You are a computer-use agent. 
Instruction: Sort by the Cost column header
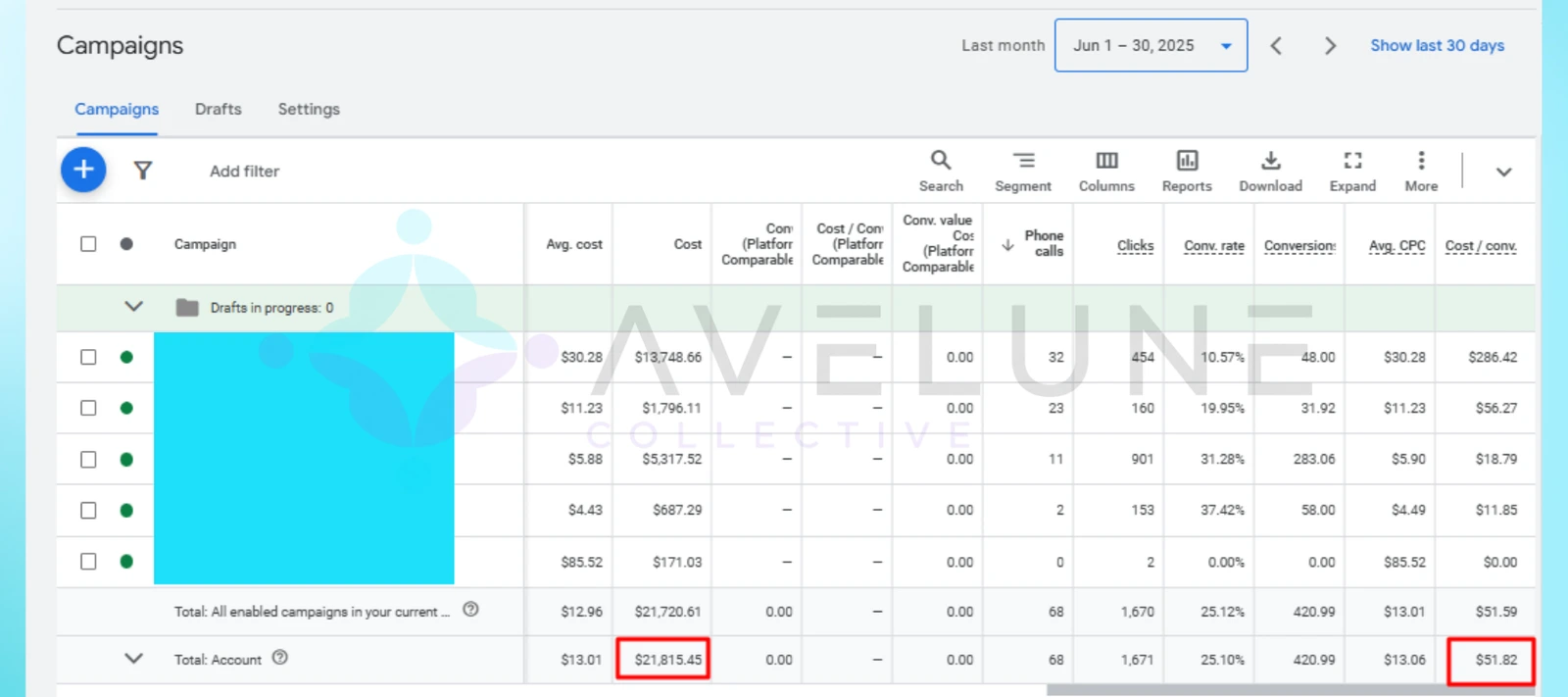[x=687, y=245]
